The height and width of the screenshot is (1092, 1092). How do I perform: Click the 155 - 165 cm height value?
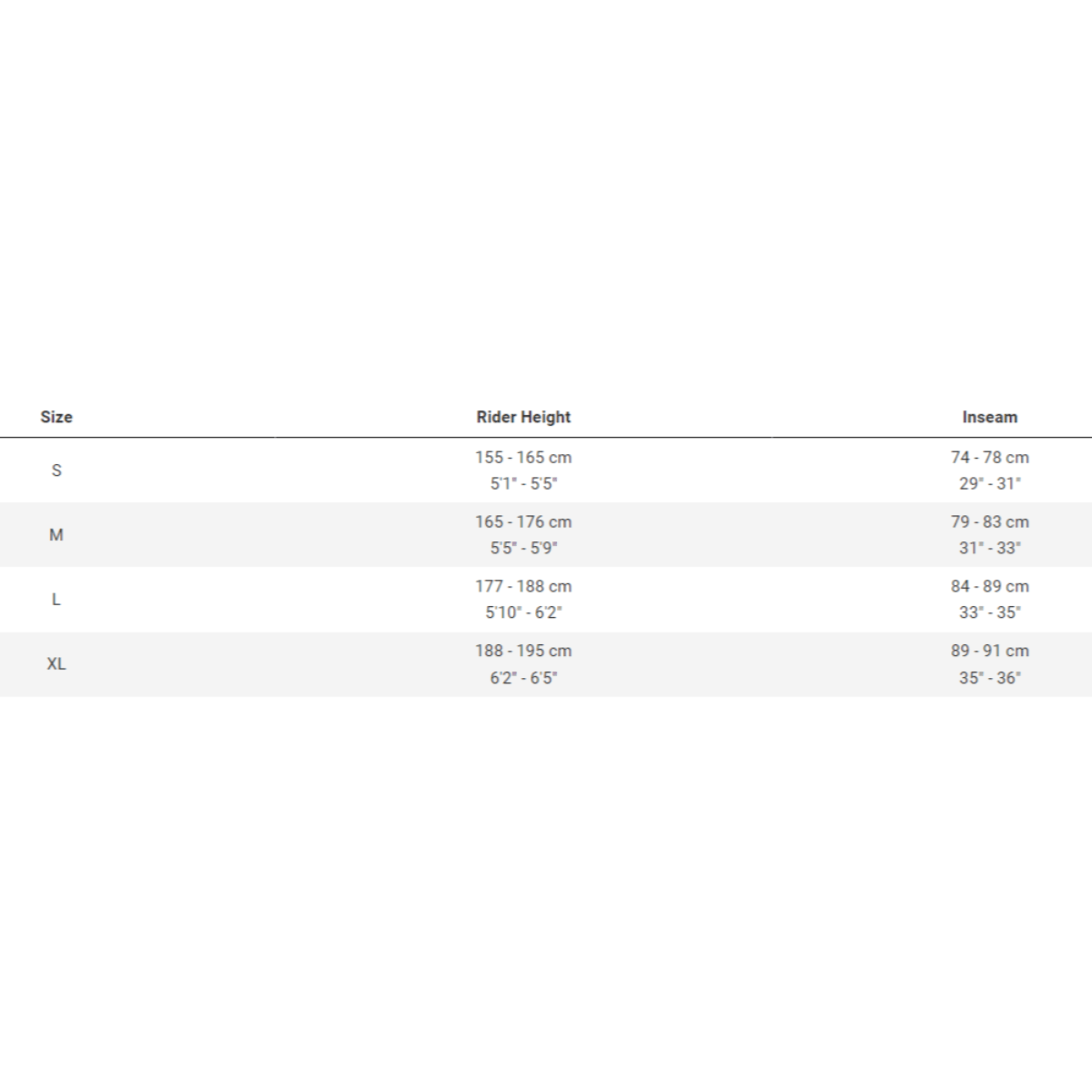click(523, 458)
